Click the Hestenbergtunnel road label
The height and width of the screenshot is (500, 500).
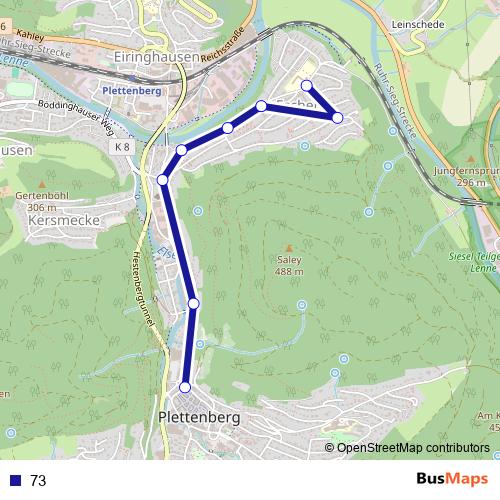point(144,289)
